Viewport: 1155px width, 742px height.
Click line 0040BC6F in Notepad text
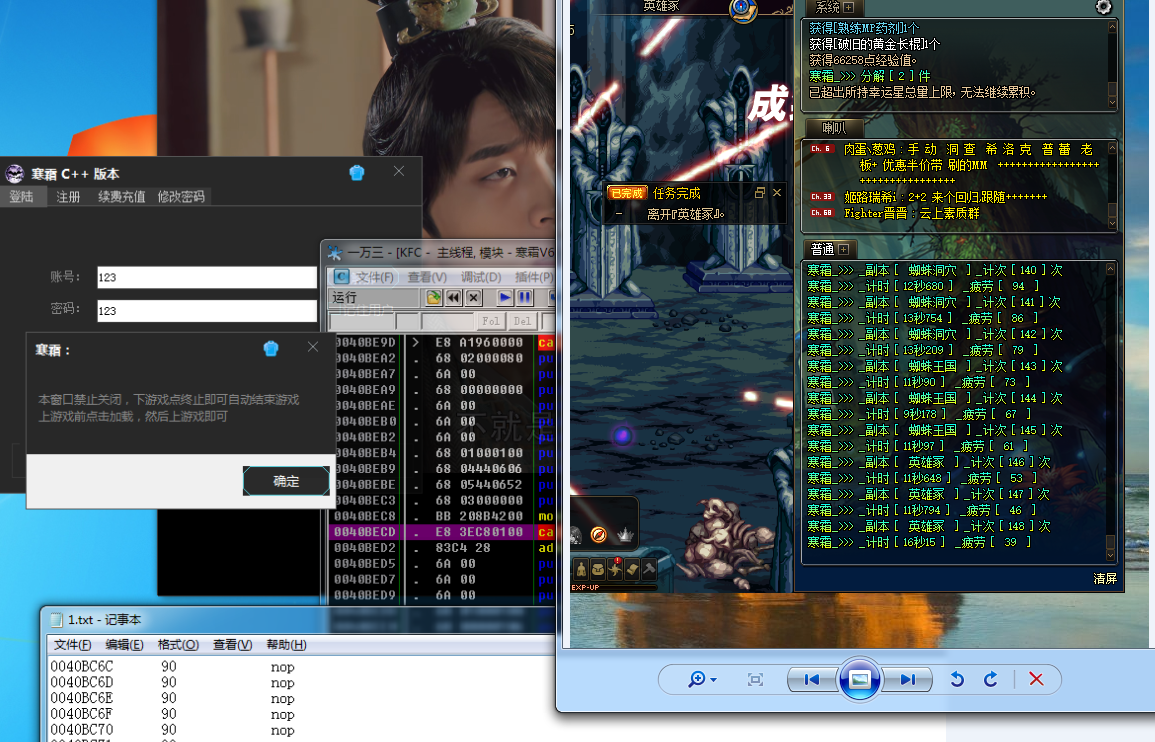(x=172, y=714)
